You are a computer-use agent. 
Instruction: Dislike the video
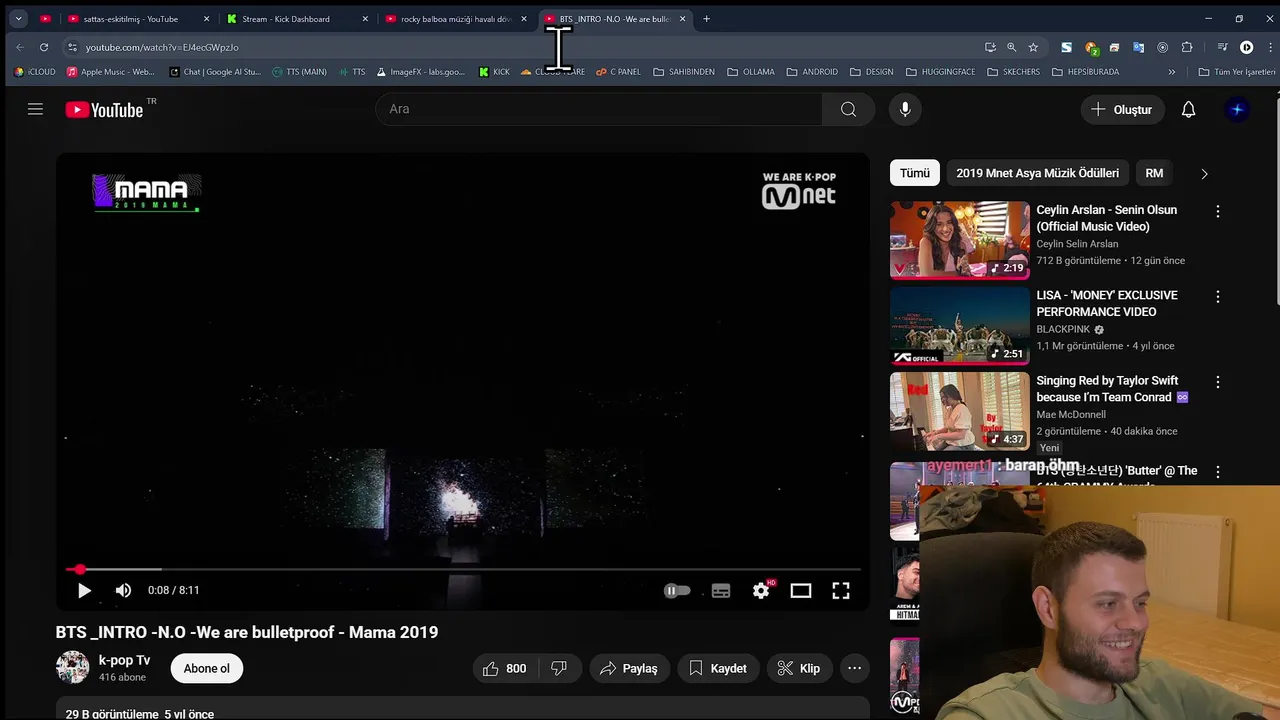559,668
